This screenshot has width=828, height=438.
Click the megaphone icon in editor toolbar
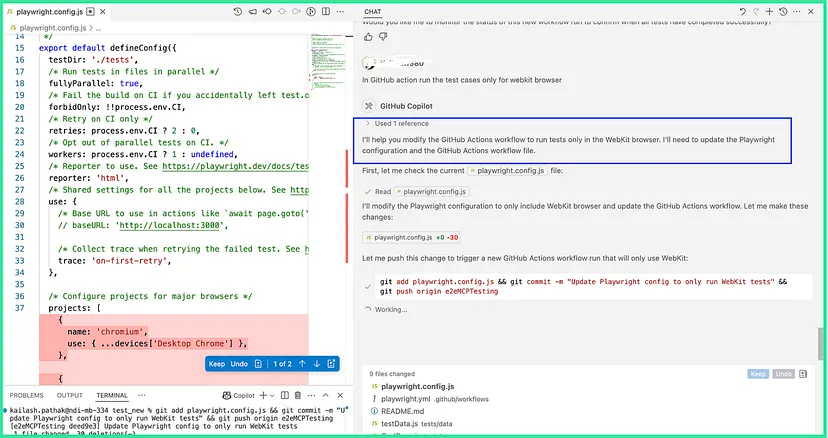point(253,11)
